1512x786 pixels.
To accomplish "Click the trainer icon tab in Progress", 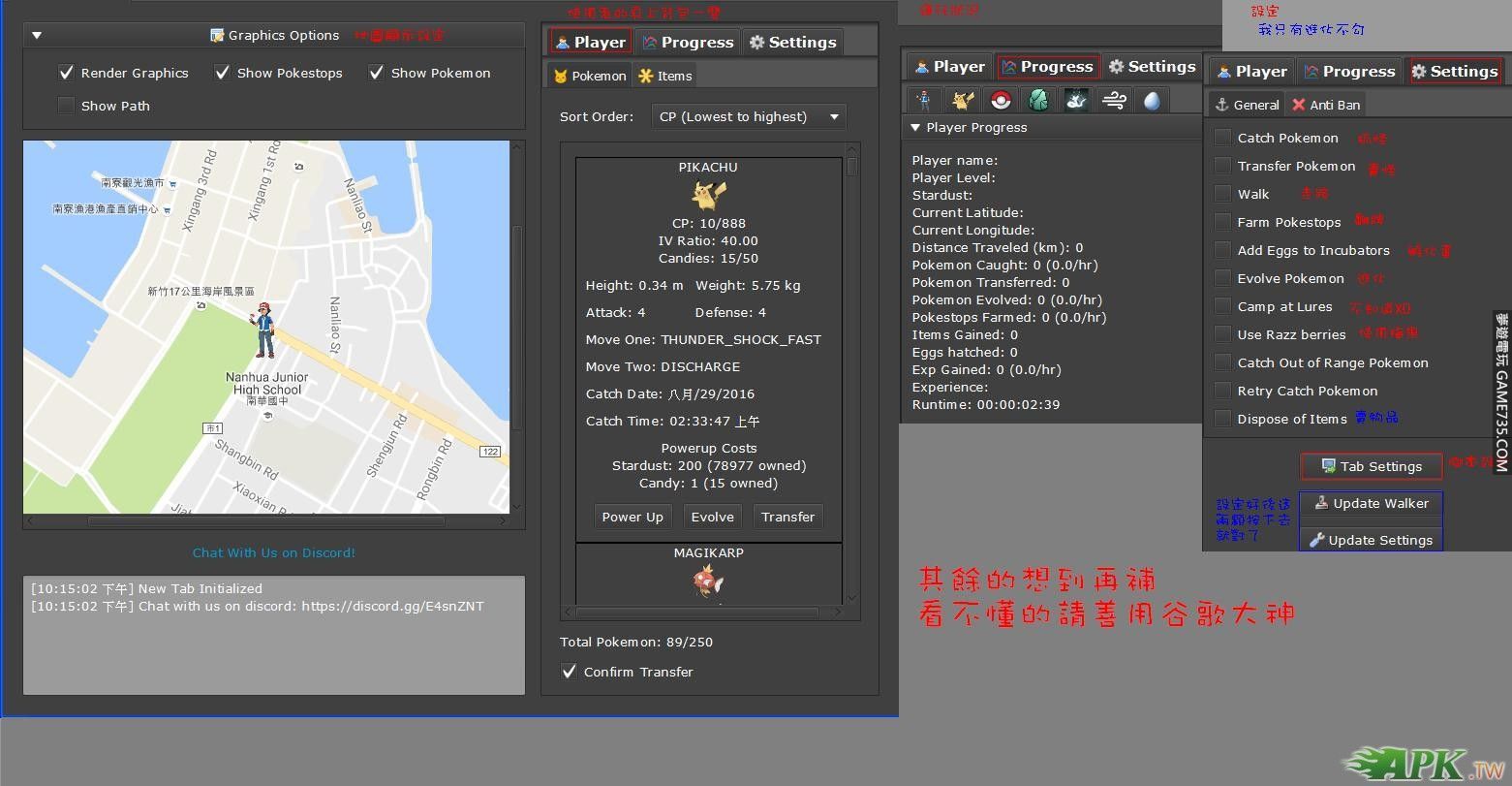I will coord(925,100).
